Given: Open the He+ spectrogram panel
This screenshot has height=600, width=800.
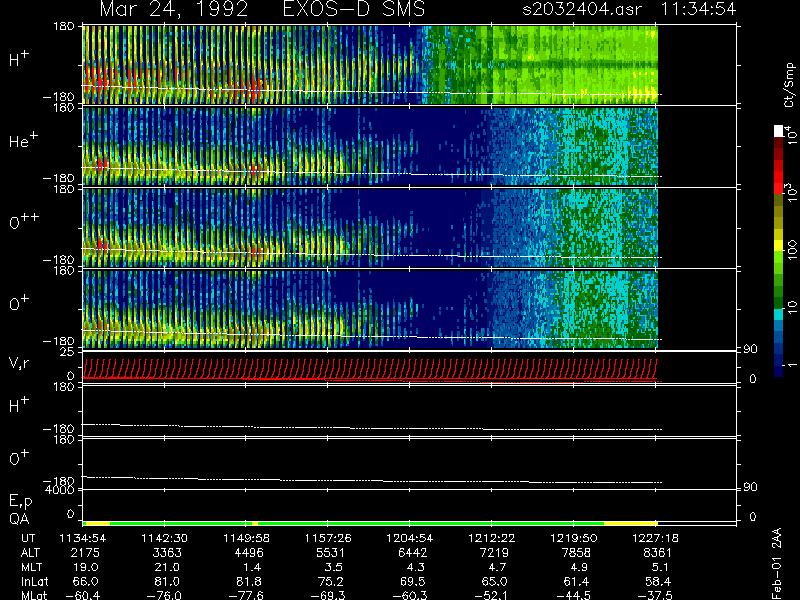Looking at the screenshot, I should click(370, 146).
